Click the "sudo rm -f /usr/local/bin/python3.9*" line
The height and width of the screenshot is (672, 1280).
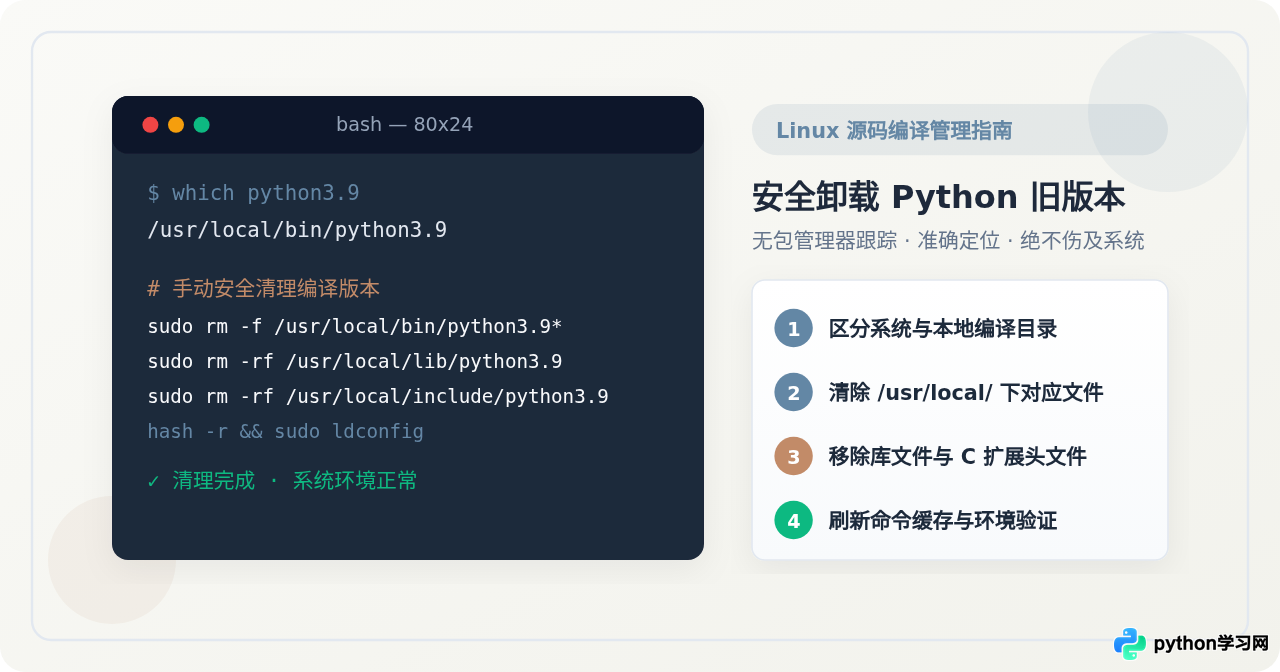pyautogui.click(x=355, y=327)
